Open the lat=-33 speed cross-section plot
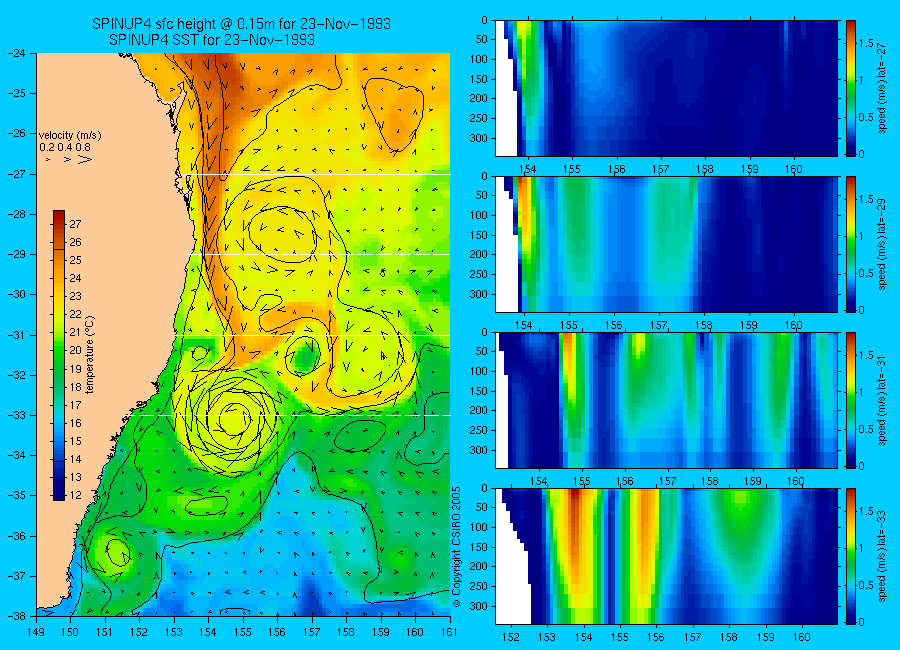Image resolution: width=900 pixels, height=650 pixels. 666,556
